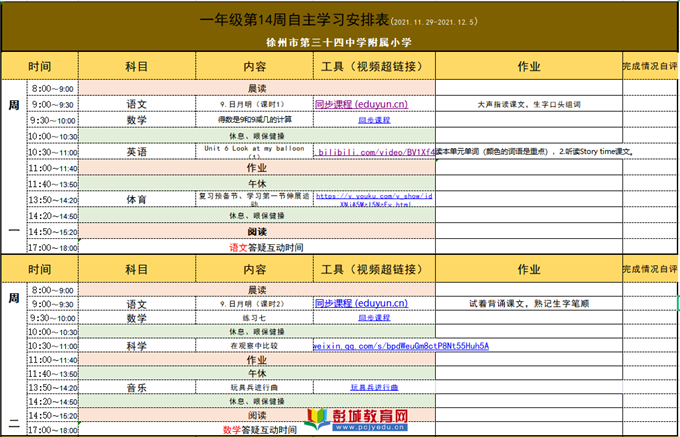Viewport: 680px width, 437px height.
Task: Select the content cell 在观察中比较
Action: point(254,346)
